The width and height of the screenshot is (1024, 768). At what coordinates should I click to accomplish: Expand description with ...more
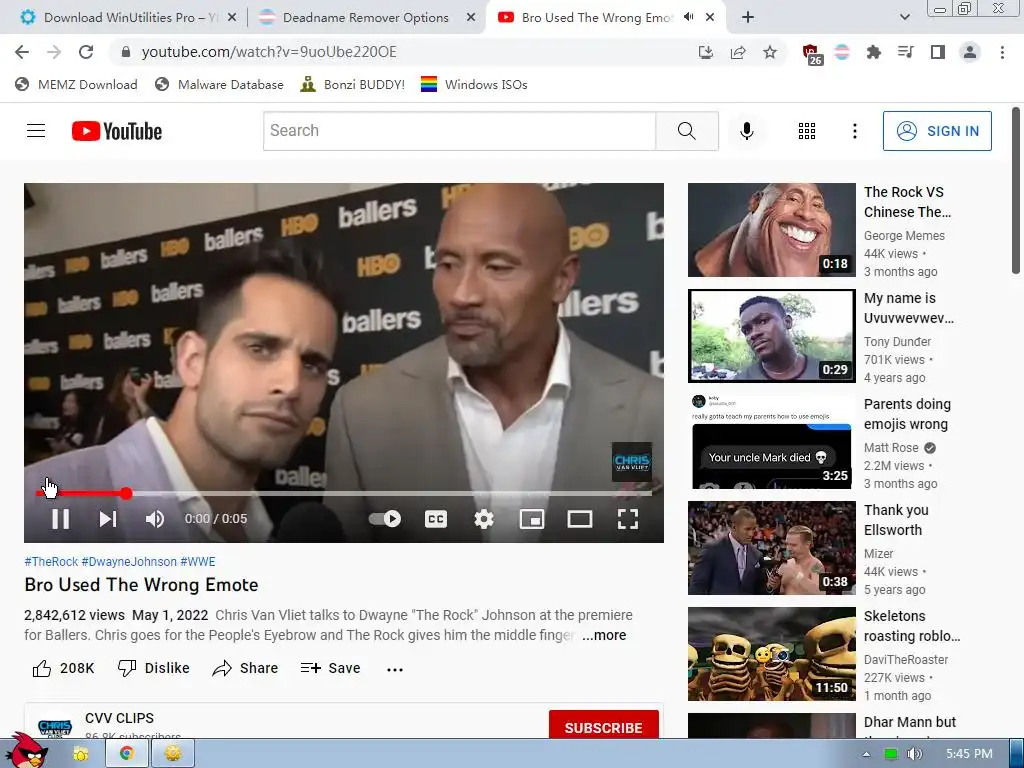coord(604,635)
